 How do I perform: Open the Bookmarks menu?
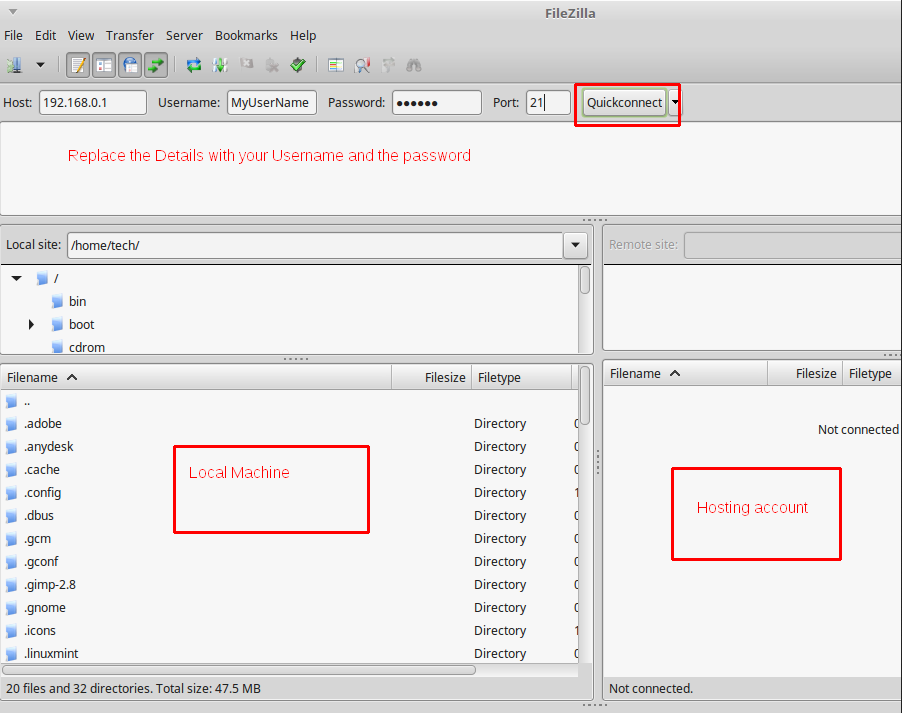coord(246,36)
